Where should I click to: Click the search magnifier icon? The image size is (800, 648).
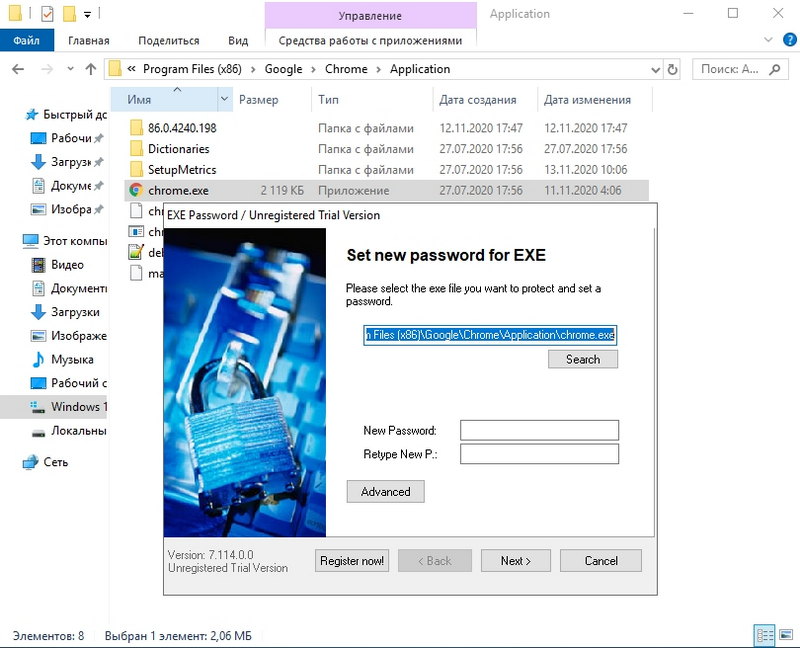coord(774,69)
